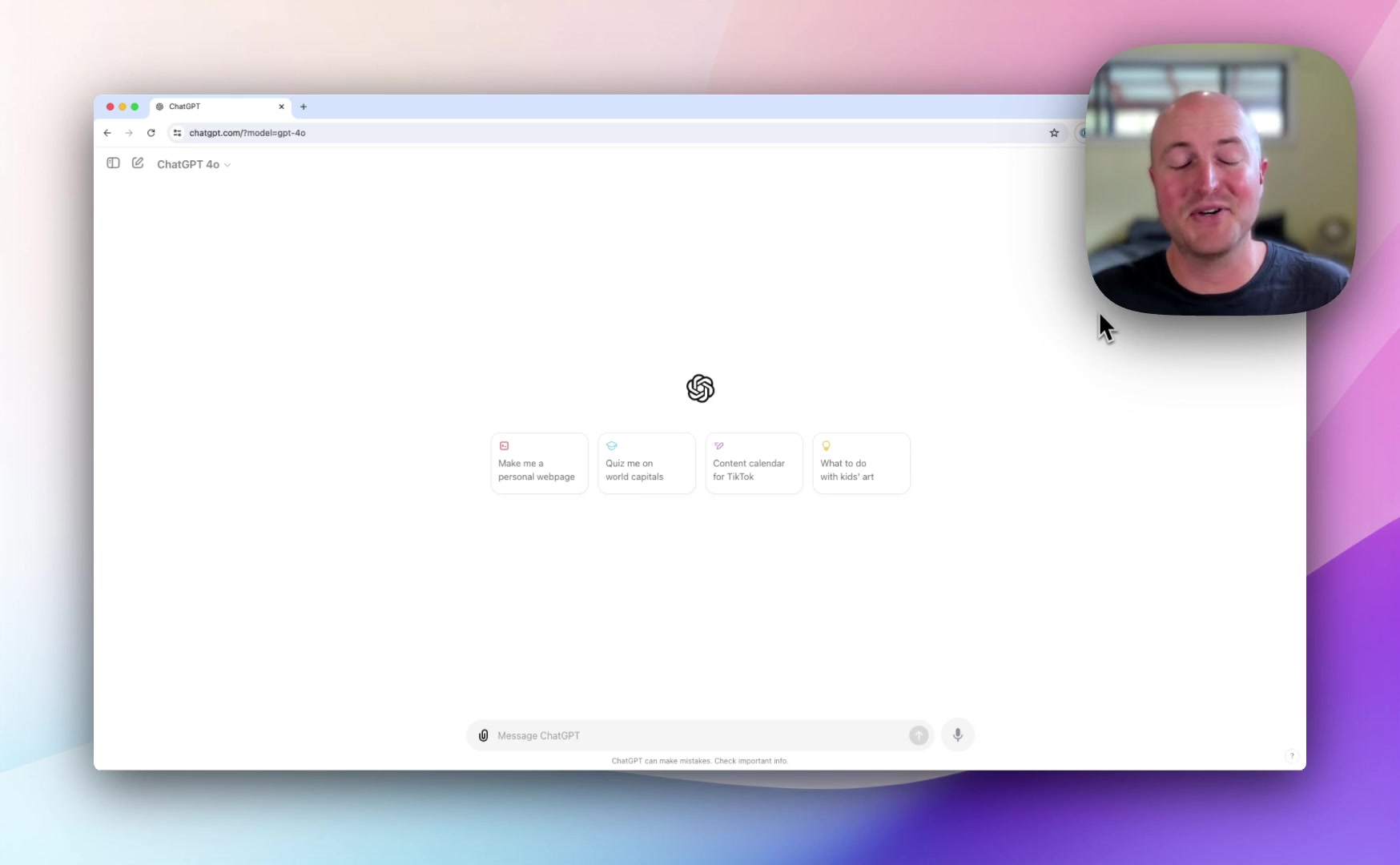Reload the page in browser

coord(151,133)
